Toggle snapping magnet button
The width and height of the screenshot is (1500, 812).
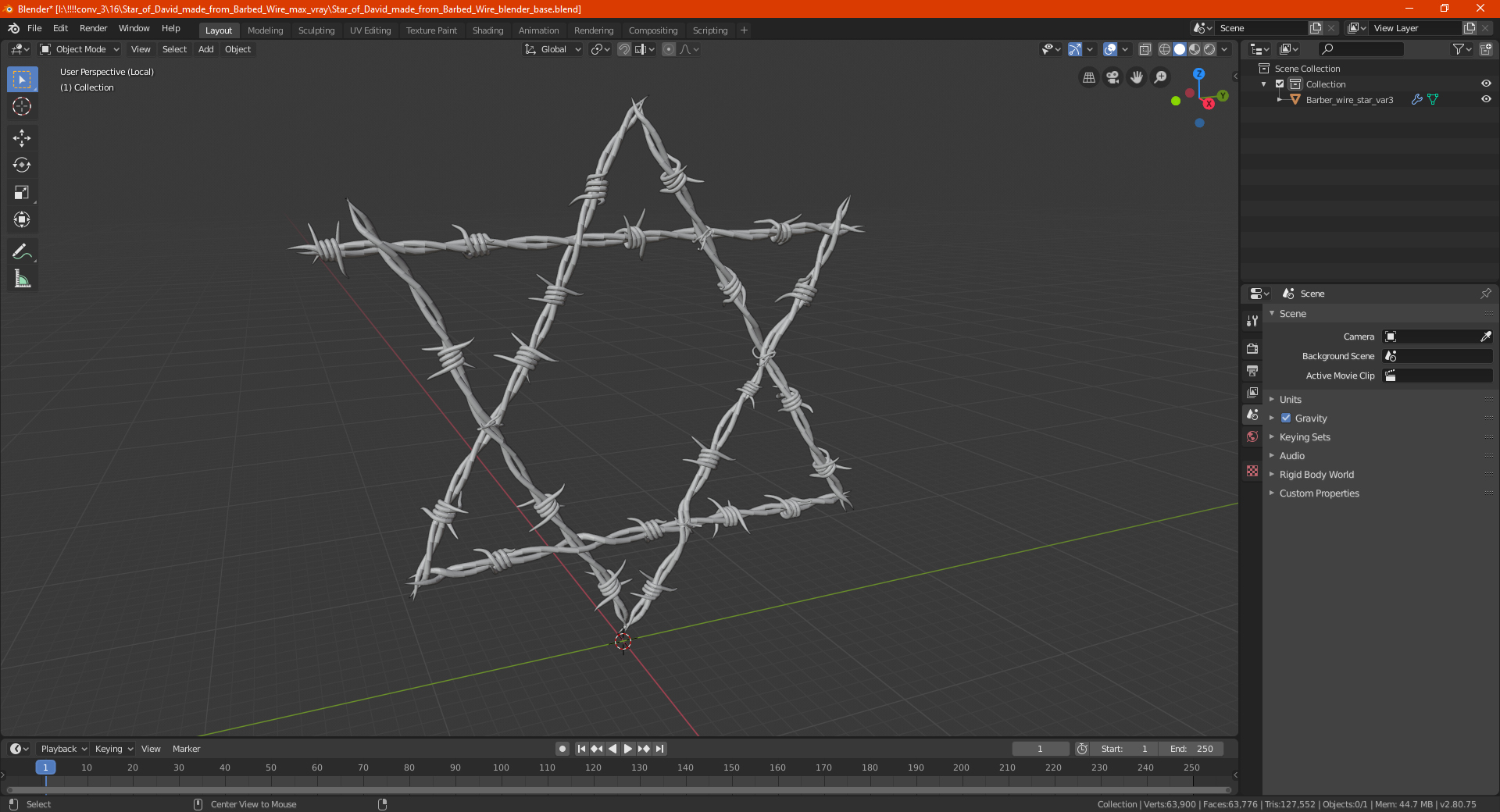click(x=624, y=49)
